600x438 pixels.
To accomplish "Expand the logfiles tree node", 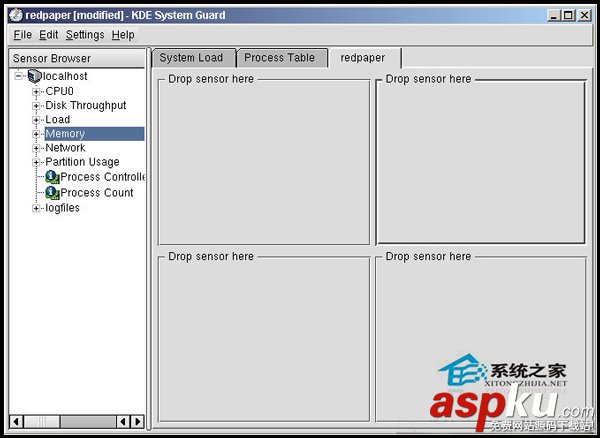I will tap(36, 208).
